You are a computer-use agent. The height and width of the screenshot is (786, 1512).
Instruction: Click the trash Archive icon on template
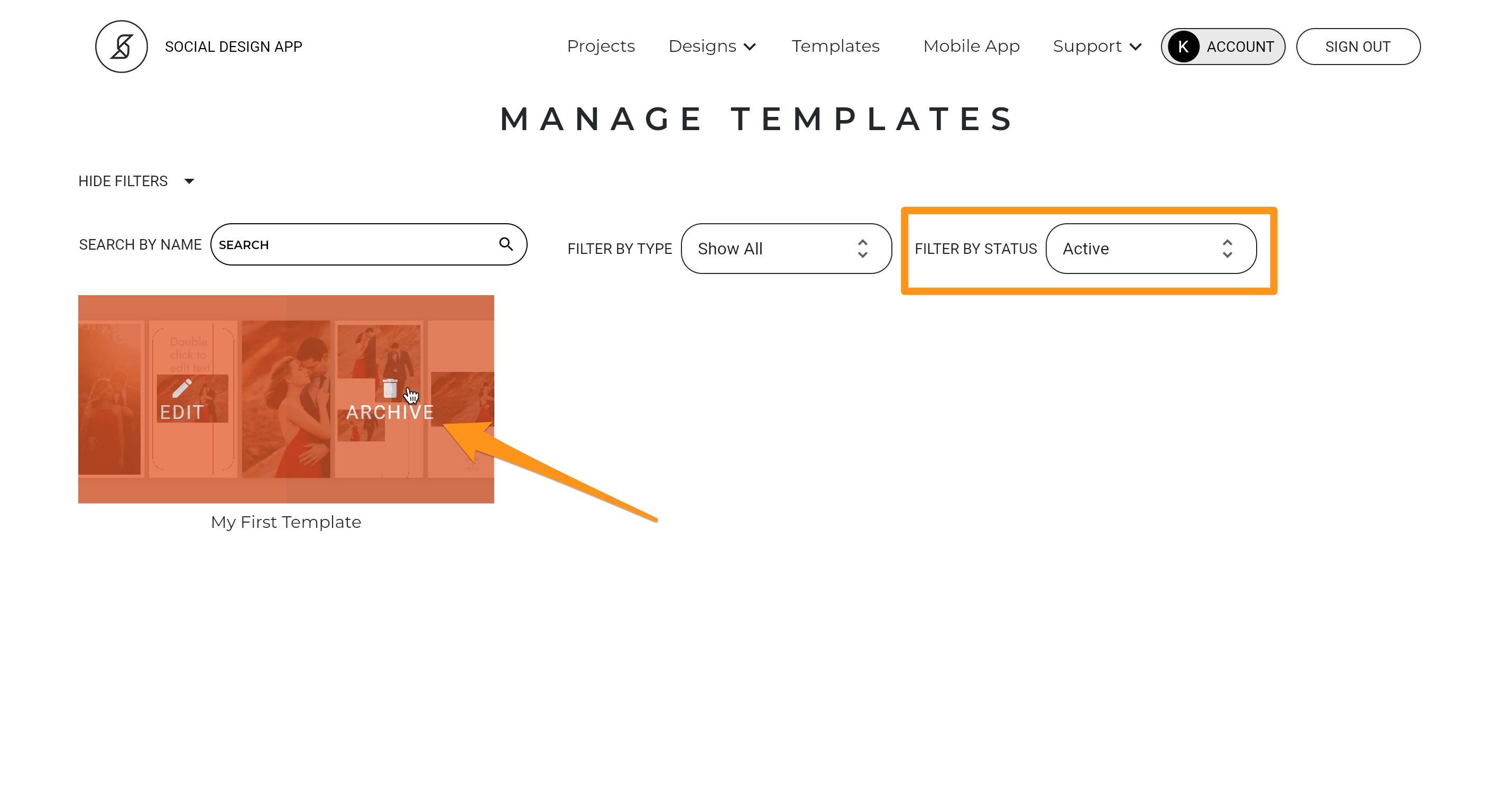390,388
